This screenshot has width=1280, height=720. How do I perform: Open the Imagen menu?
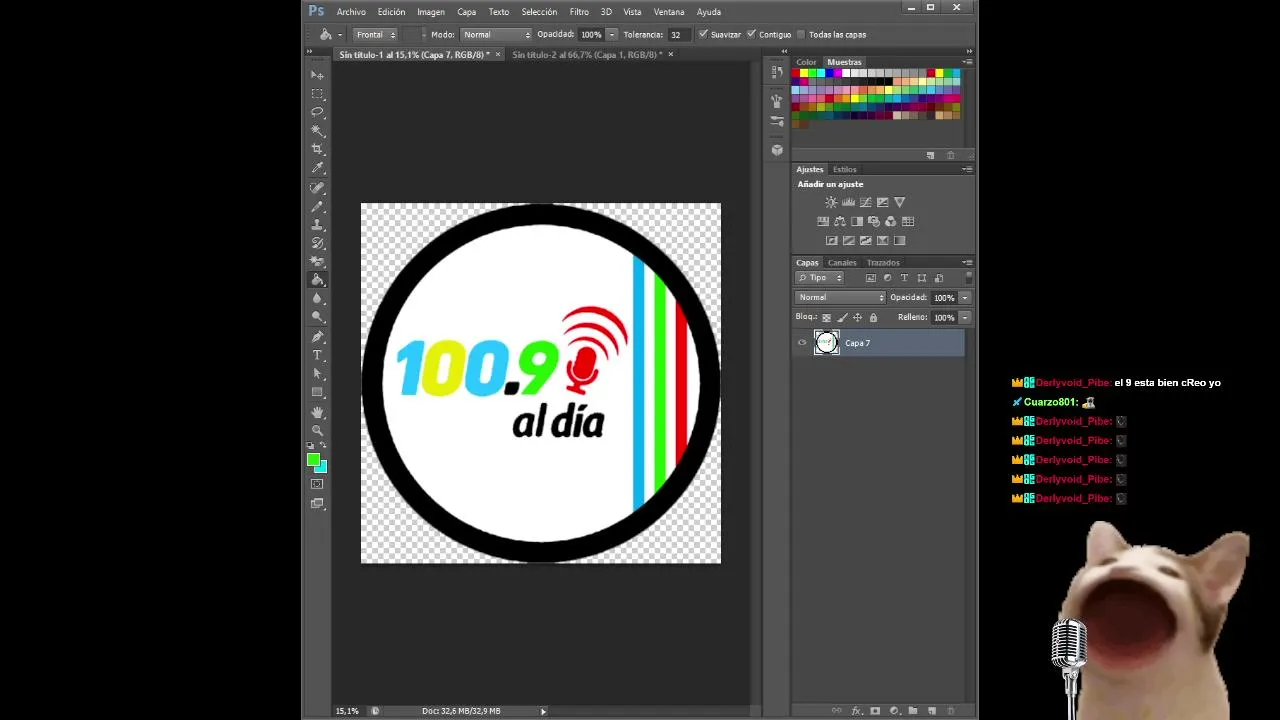(x=431, y=12)
